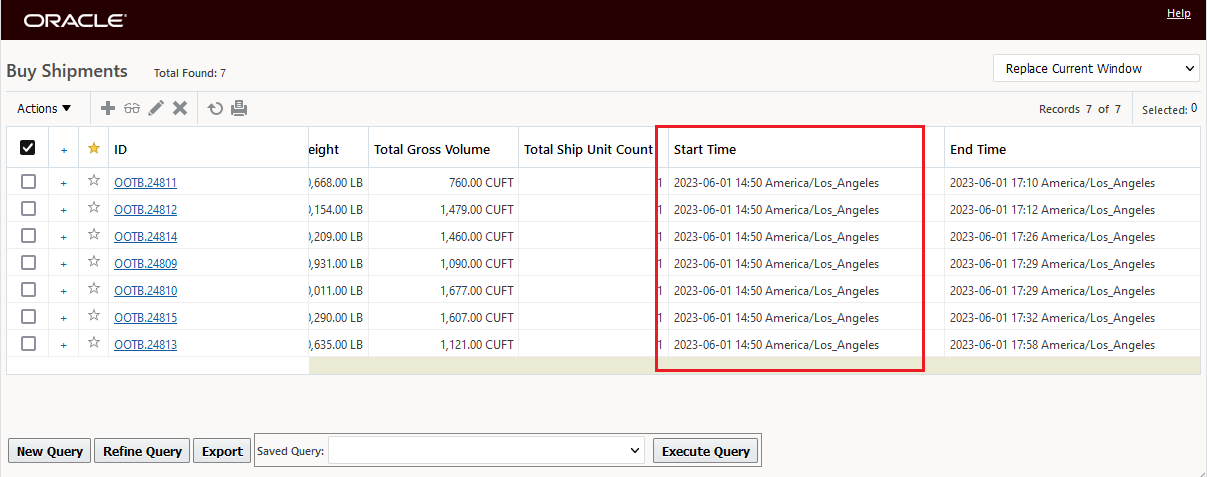The width and height of the screenshot is (1207, 477).
Task: Open shipment link OOTB.24812
Action: click(146, 210)
